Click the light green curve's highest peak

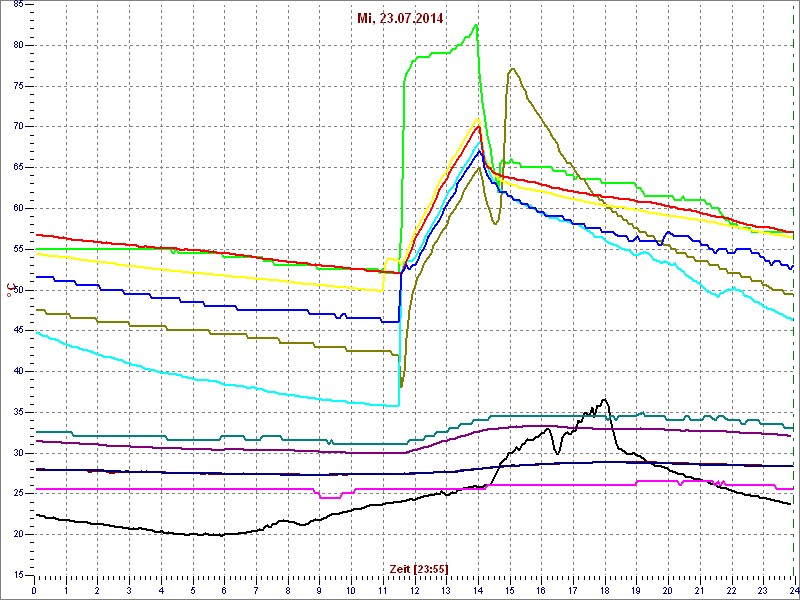coord(477,24)
